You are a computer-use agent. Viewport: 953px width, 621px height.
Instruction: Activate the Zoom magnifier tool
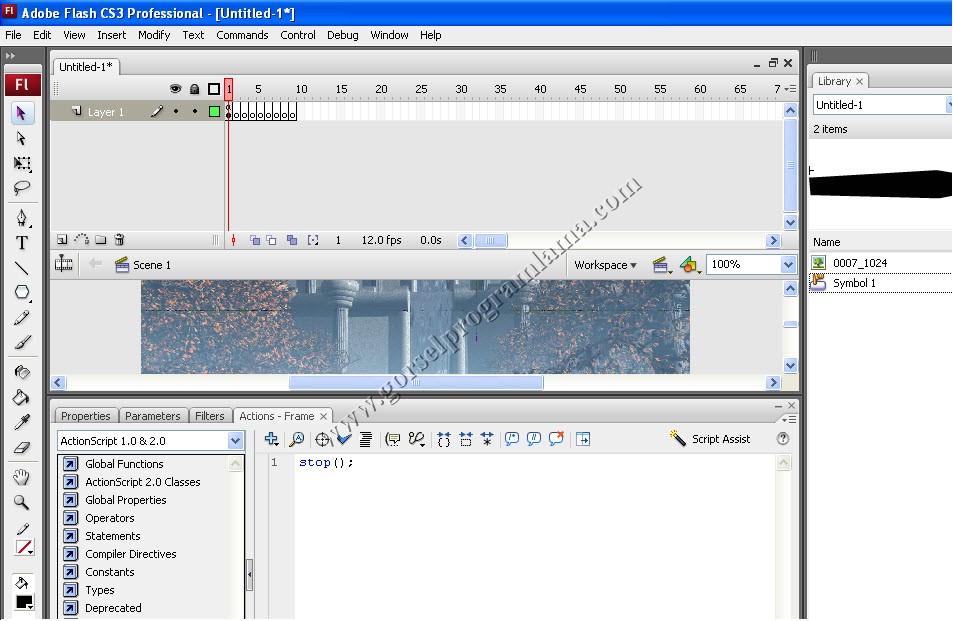(x=22, y=502)
